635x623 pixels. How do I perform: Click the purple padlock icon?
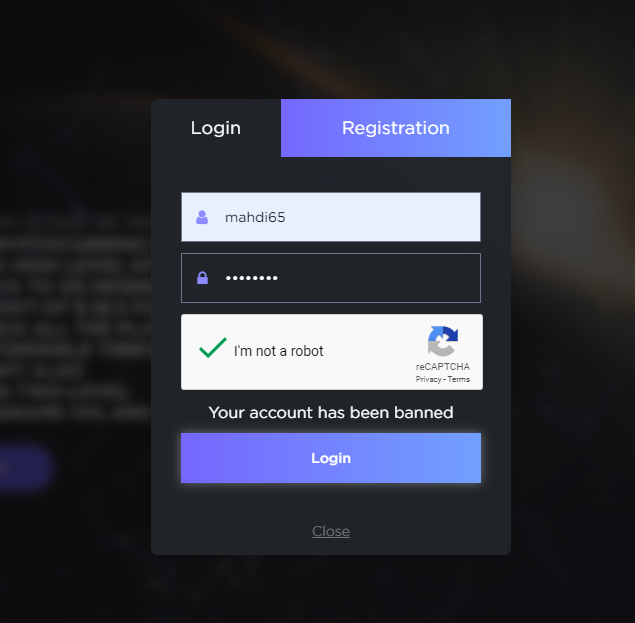(x=202, y=278)
